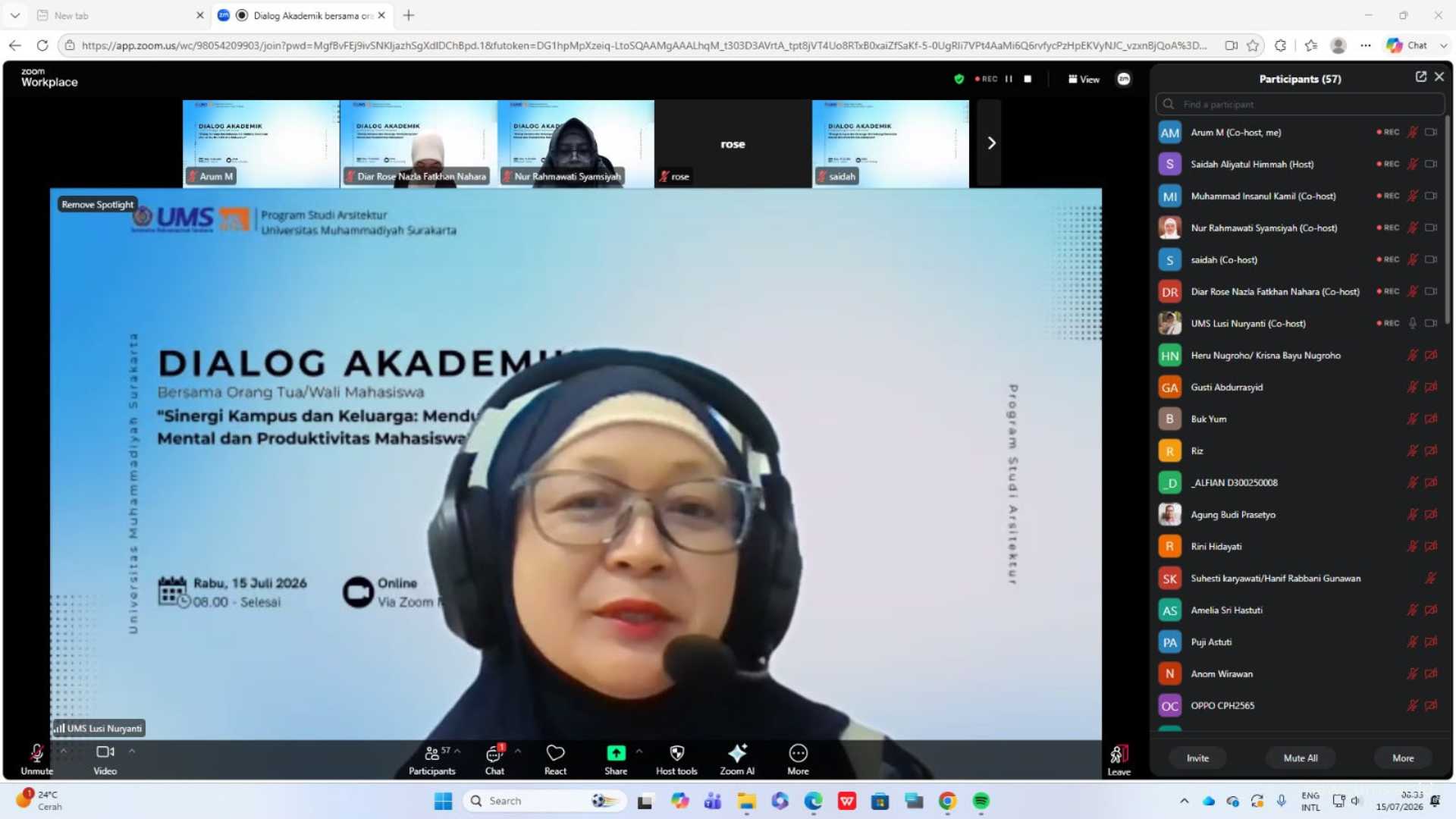
Task: Toggle the Video camera button
Action: (x=105, y=759)
